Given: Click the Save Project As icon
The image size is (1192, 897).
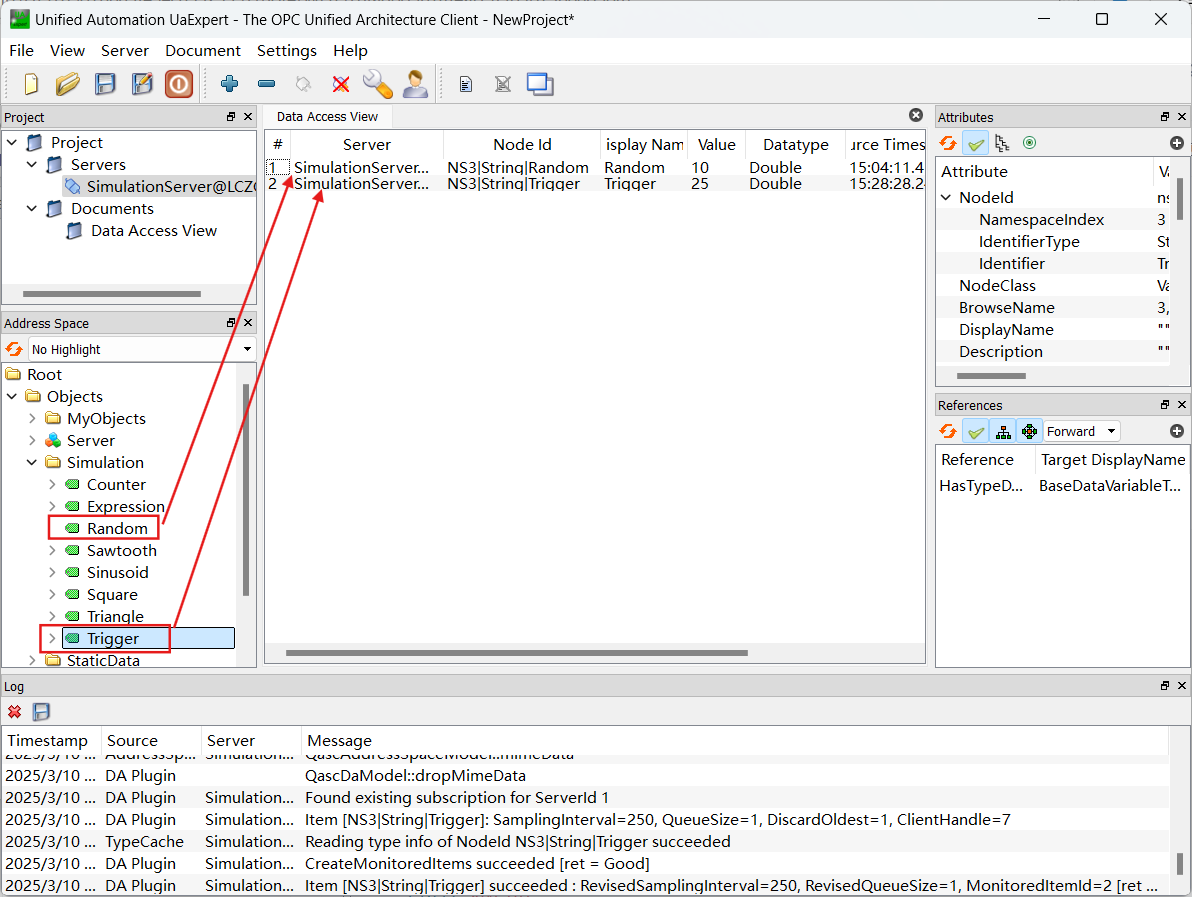Looking at the screenshot, I should point(142,84).
